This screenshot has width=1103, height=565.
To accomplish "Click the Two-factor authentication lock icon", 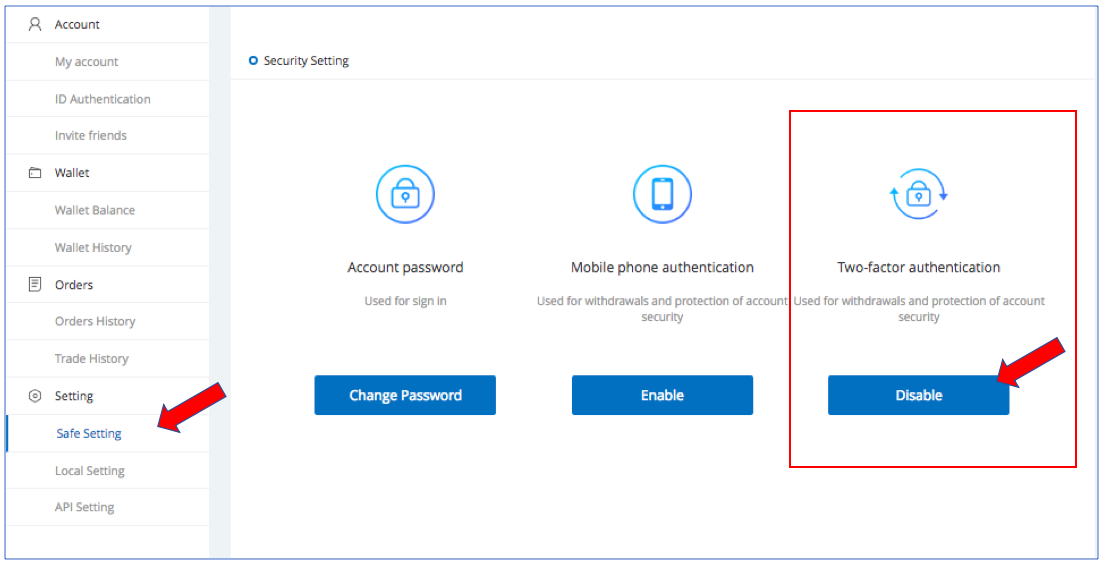I will (x=918, y=194).
